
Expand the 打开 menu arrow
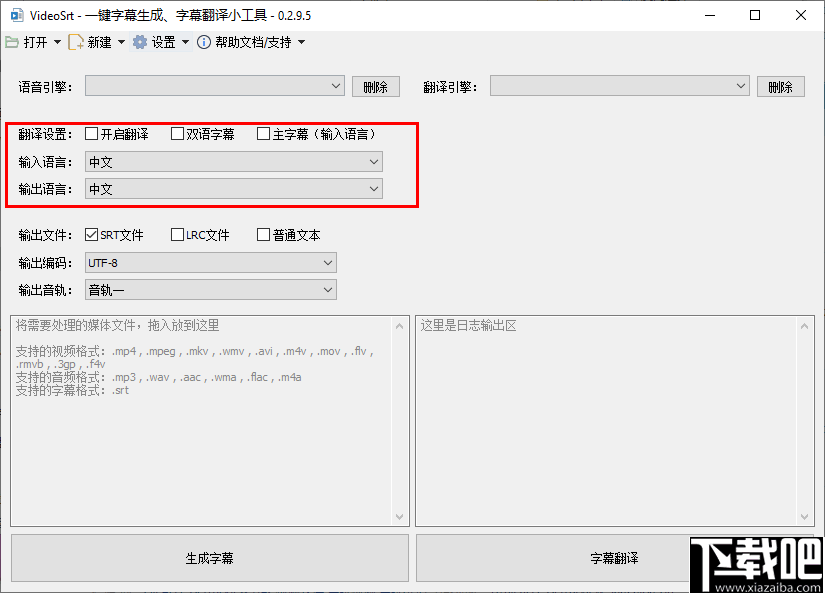point(57,42)
